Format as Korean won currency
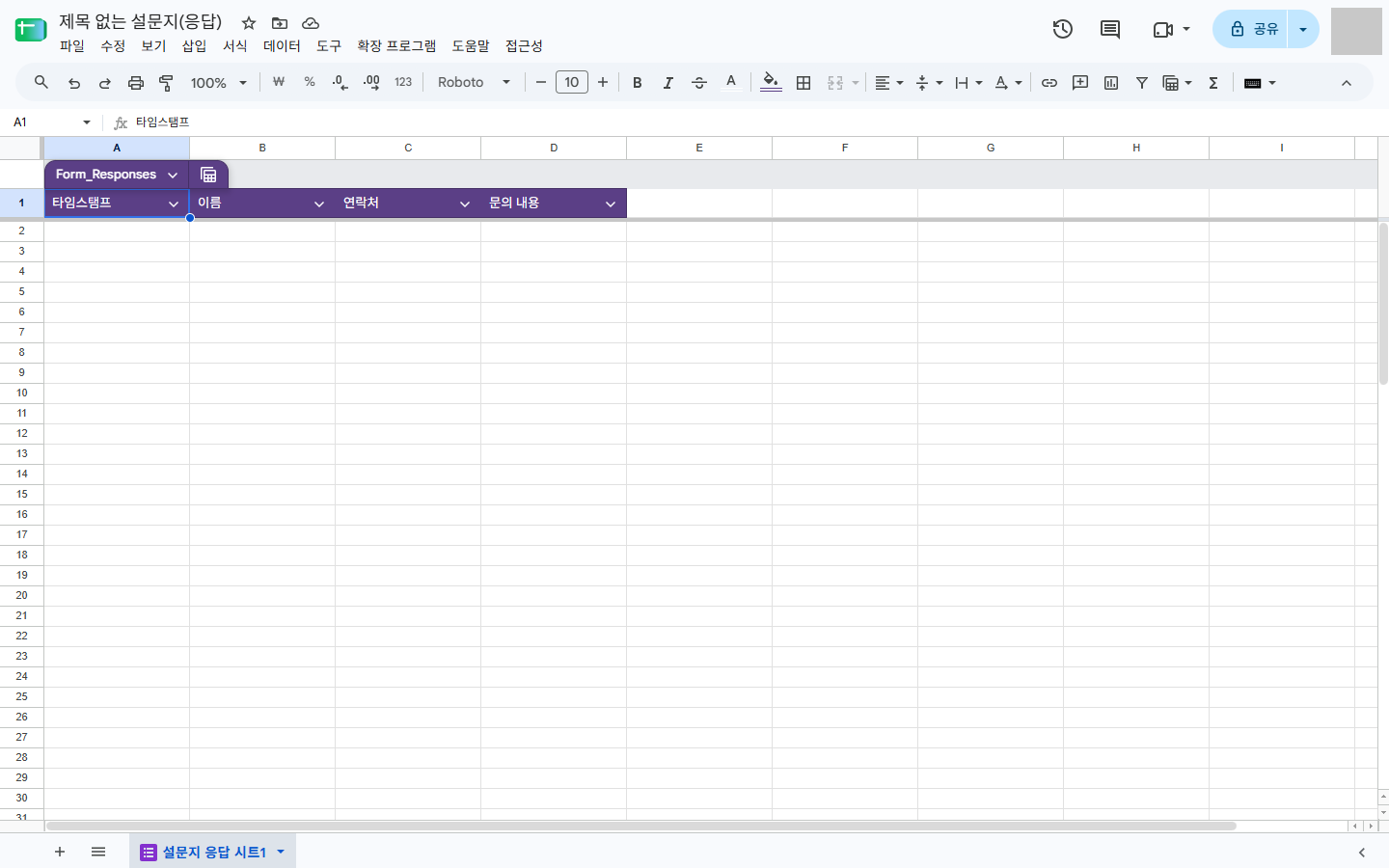1389x868 pixels. [x=279, y=82]
